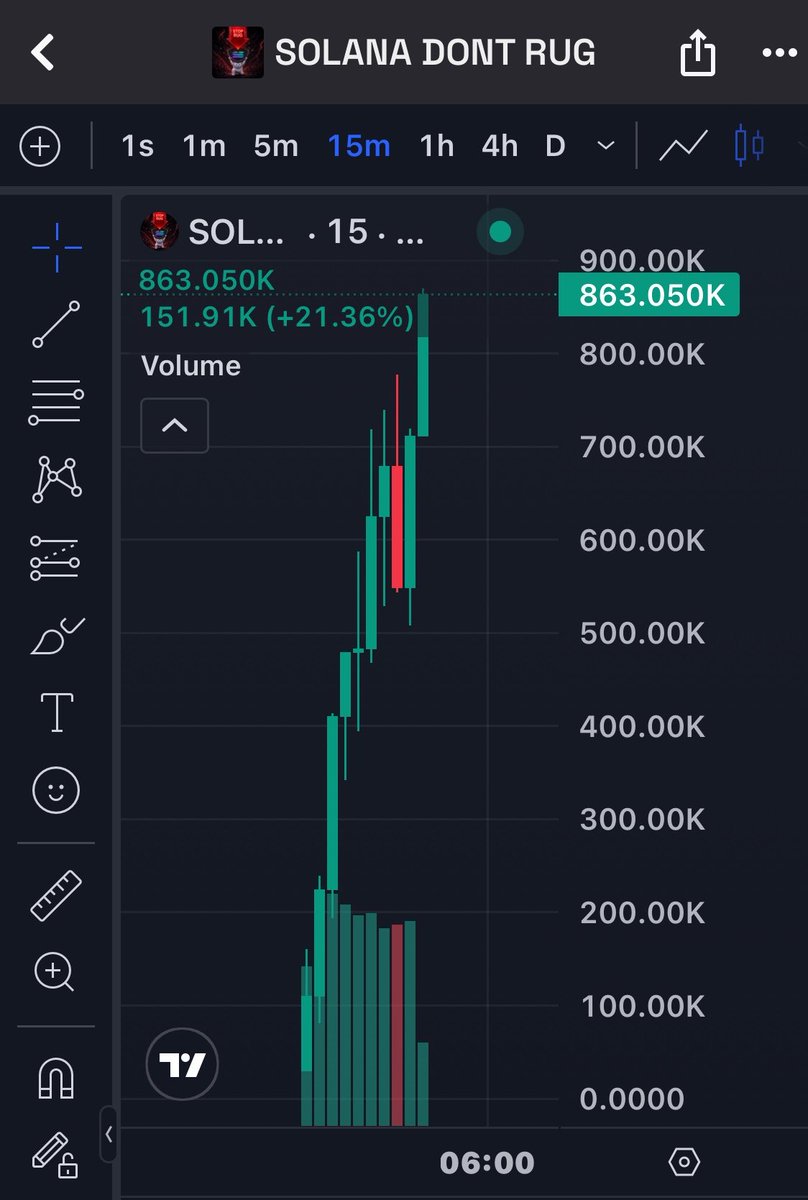Screen dimensions: 808x1200
Task: Select the text annotation tool
Action: point(57,712)
